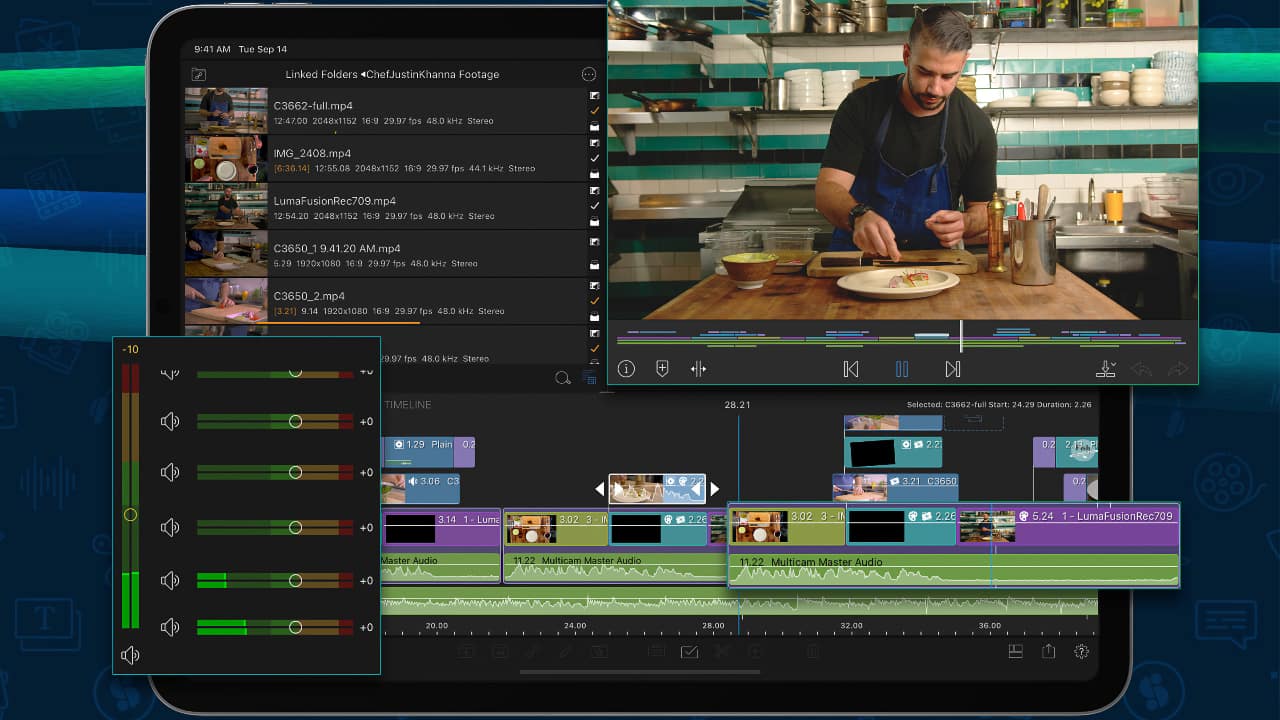Open the insert clip dropdown in the preview
1280x720 pixels.
[1106, 369]
